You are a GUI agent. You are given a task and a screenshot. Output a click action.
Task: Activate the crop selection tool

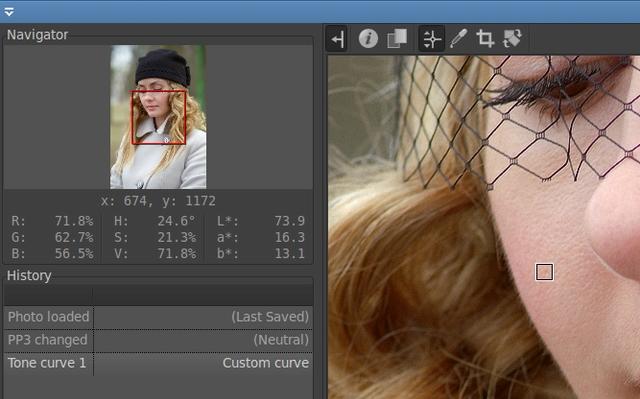485,39
